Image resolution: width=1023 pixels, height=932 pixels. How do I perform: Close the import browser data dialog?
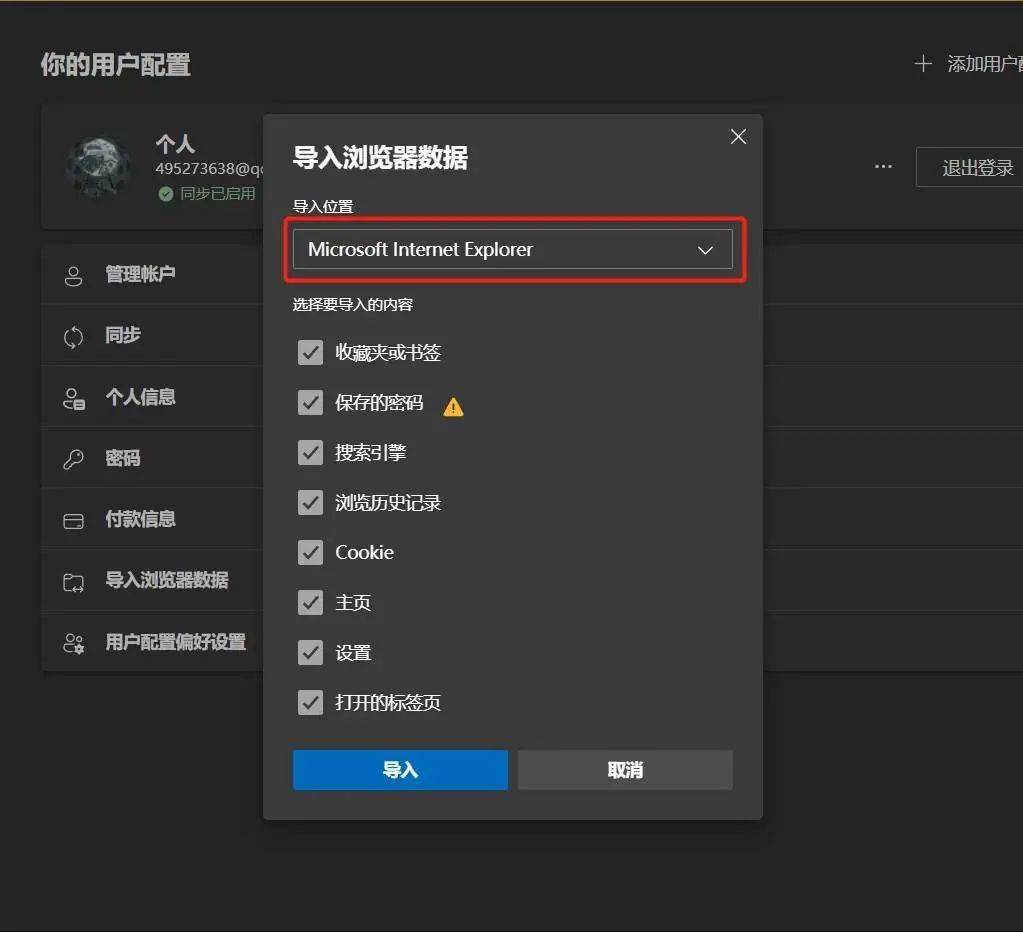tap(738, 136)
